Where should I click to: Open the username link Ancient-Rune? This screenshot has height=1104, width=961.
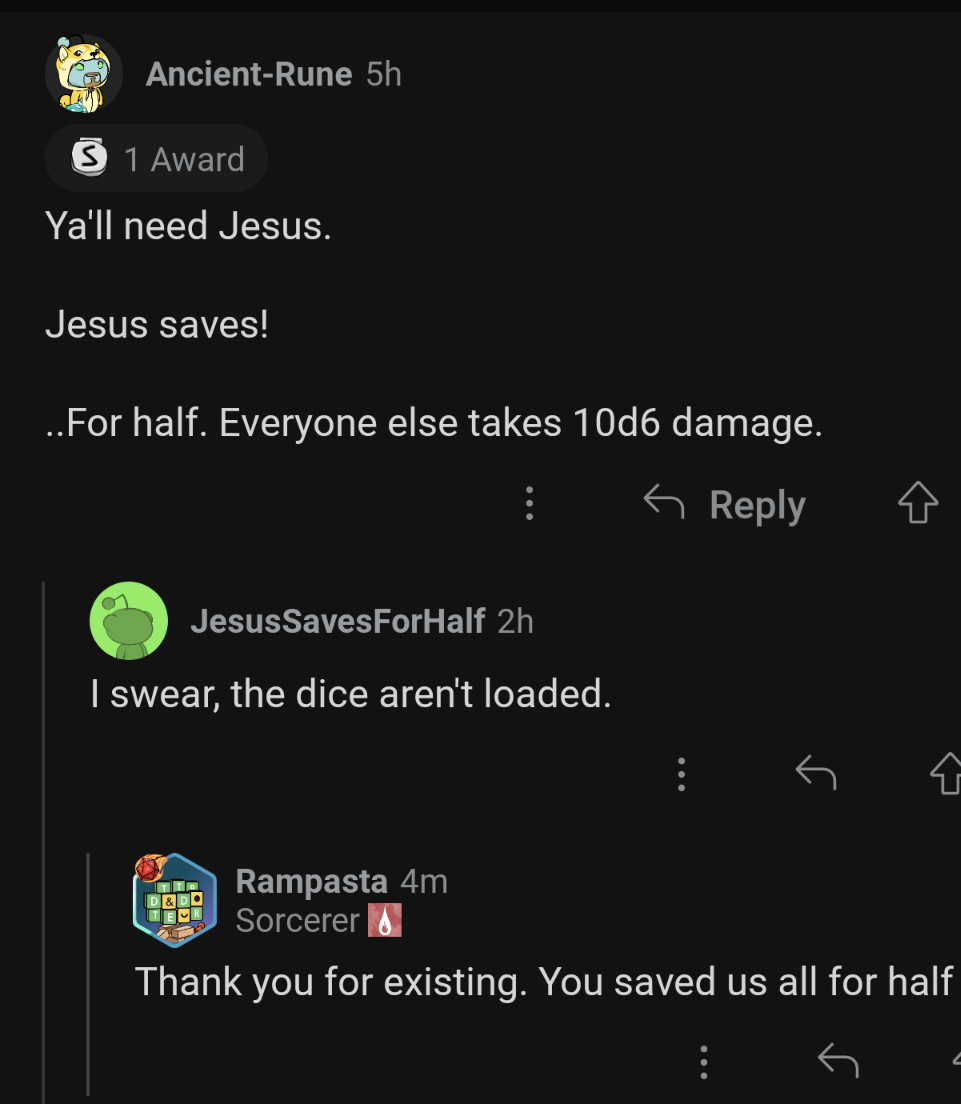(249, 73)
